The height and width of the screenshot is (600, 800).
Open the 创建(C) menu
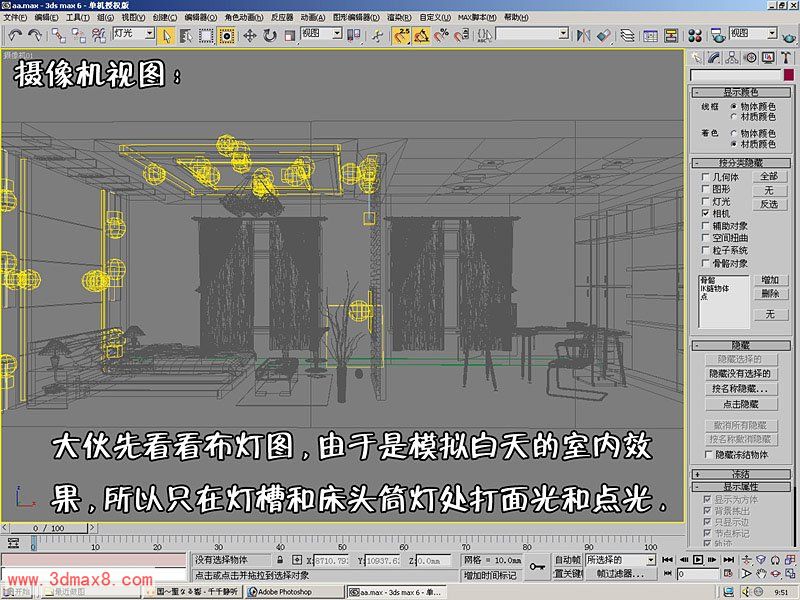click(165, 17)
